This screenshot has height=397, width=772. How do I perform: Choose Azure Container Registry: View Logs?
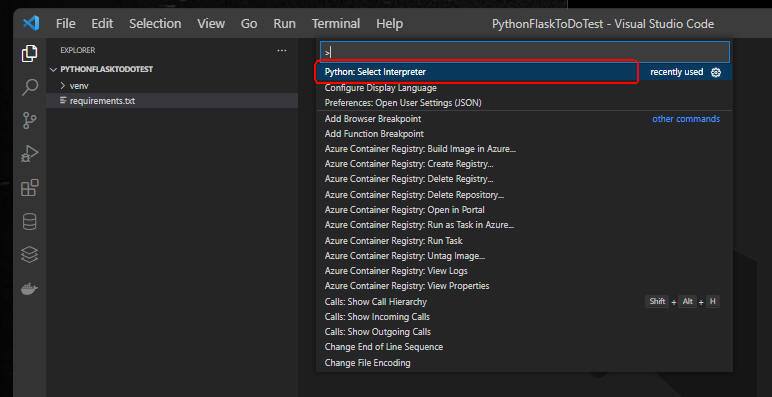point(524,271)
